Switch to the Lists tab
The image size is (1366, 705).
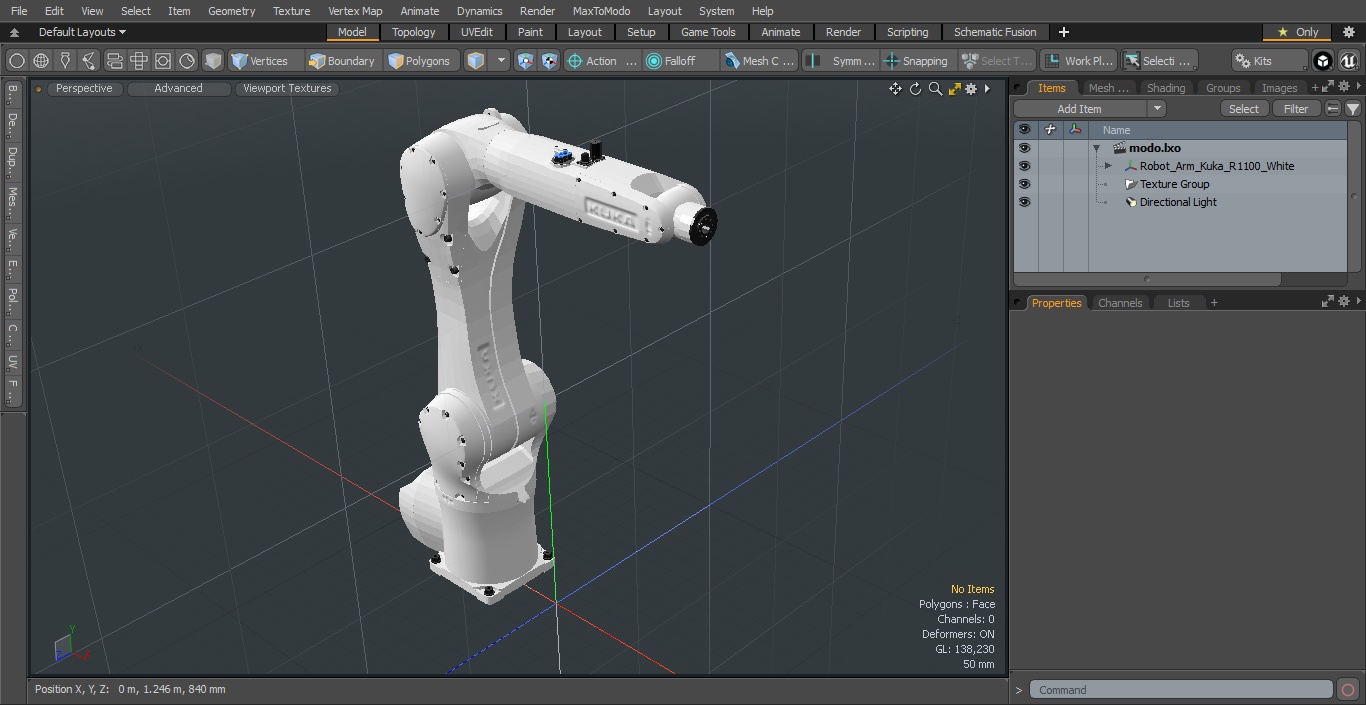(1178, 303)
